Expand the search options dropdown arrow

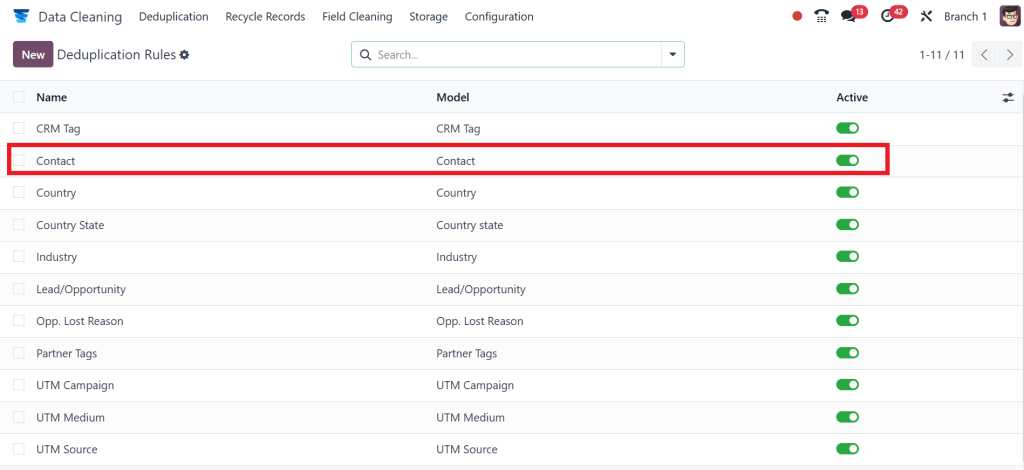(x=673, y=55)
